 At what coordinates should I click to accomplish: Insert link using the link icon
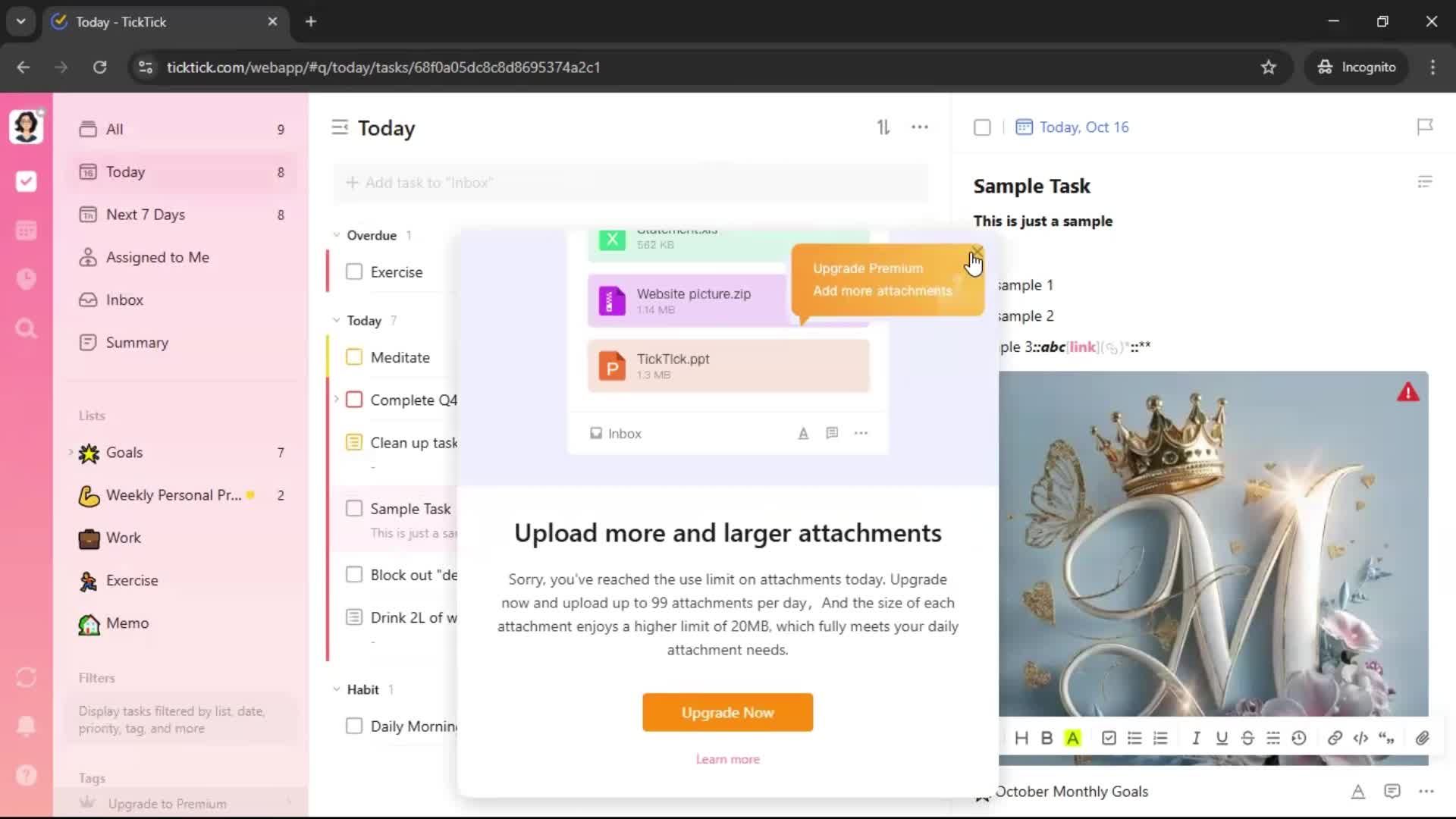[x=1335, y=738]
